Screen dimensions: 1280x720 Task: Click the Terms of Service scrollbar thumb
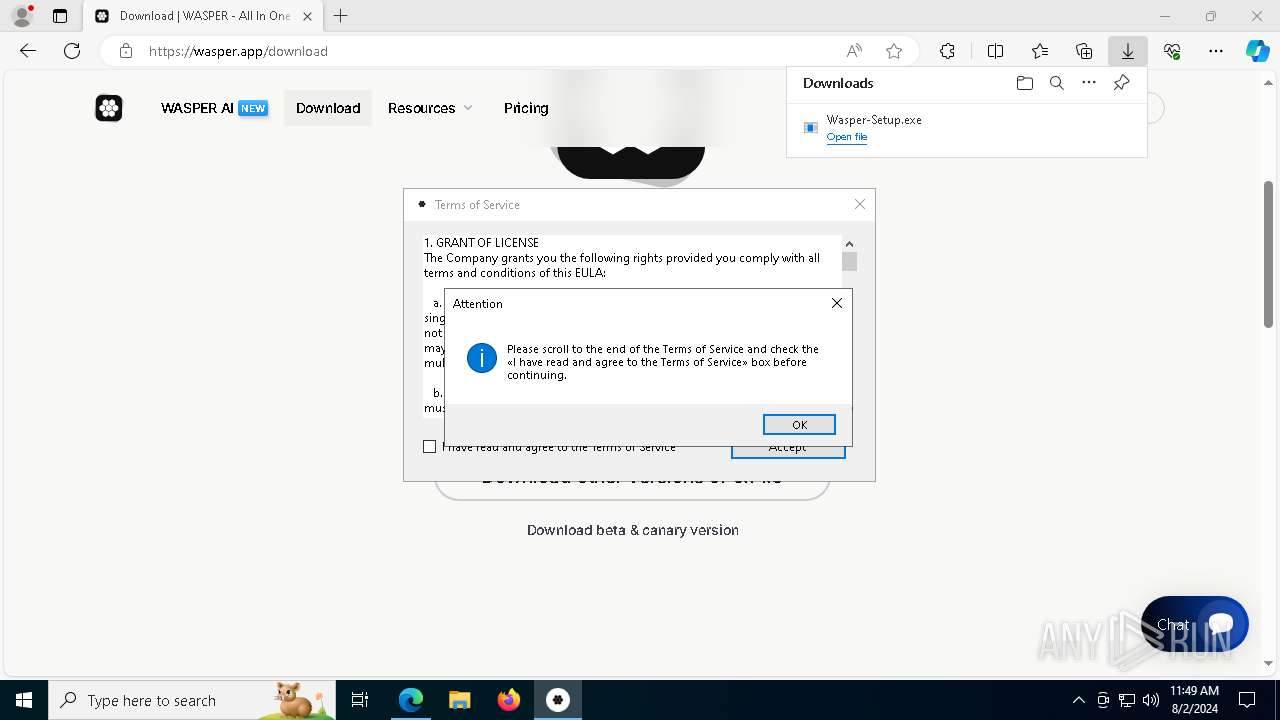point(849,262)
